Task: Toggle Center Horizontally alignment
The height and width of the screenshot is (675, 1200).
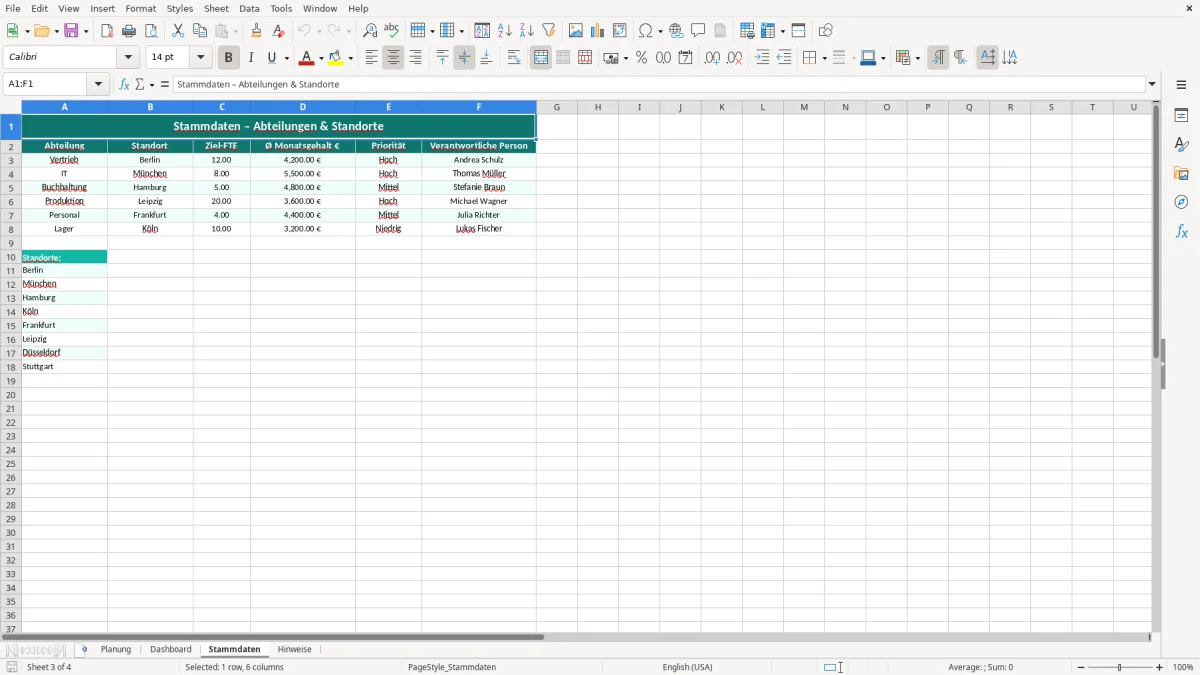Action: pos(393,58)
